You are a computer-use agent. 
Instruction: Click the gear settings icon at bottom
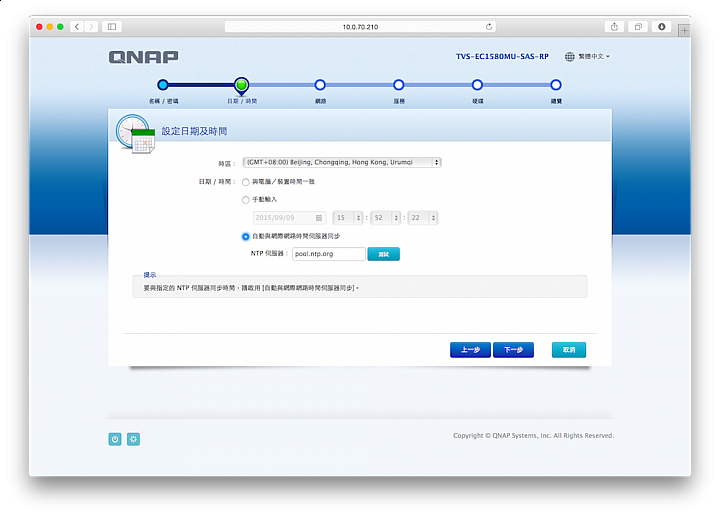[x=133, y=439]
